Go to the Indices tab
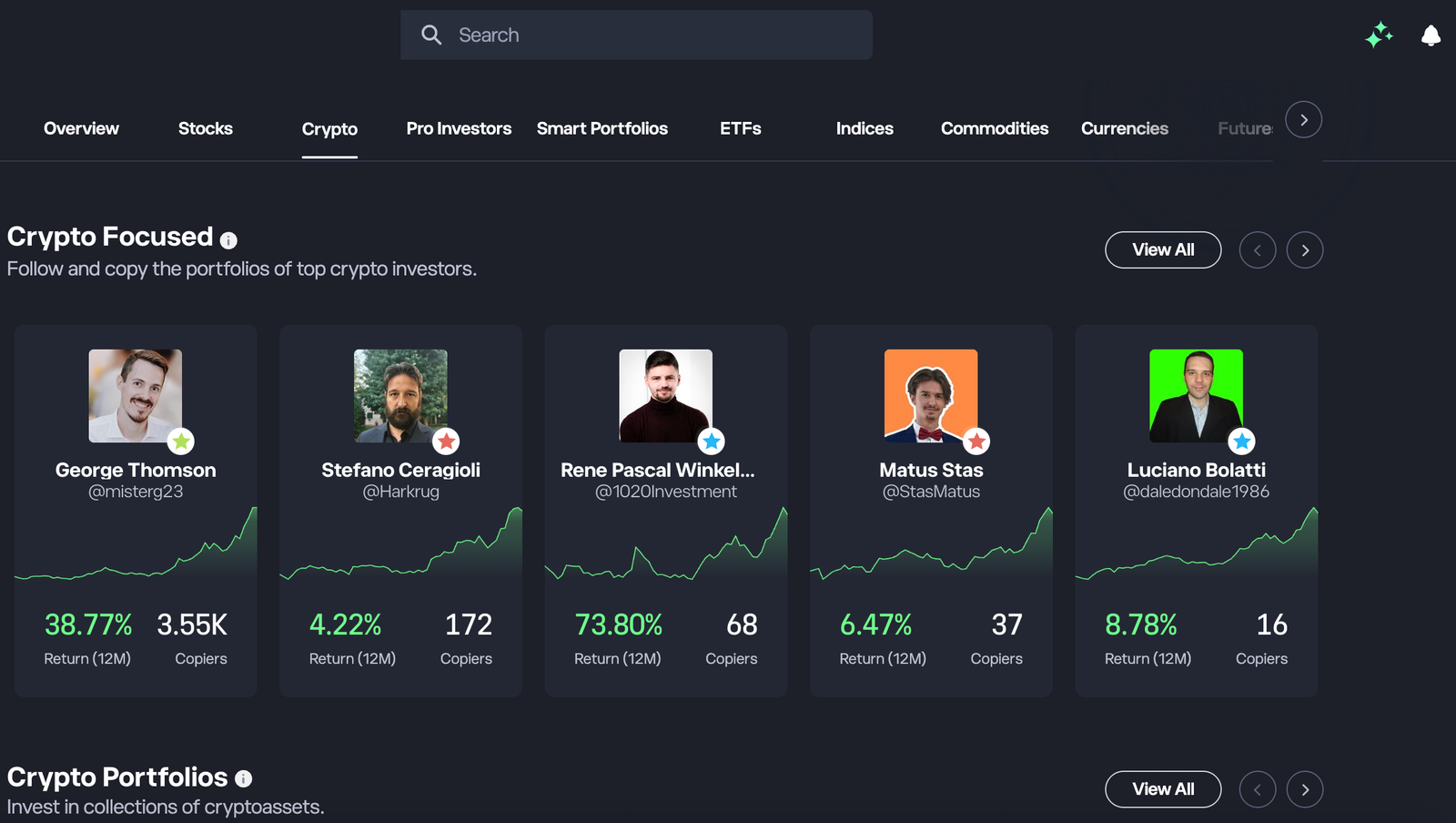 click(864, 128)
